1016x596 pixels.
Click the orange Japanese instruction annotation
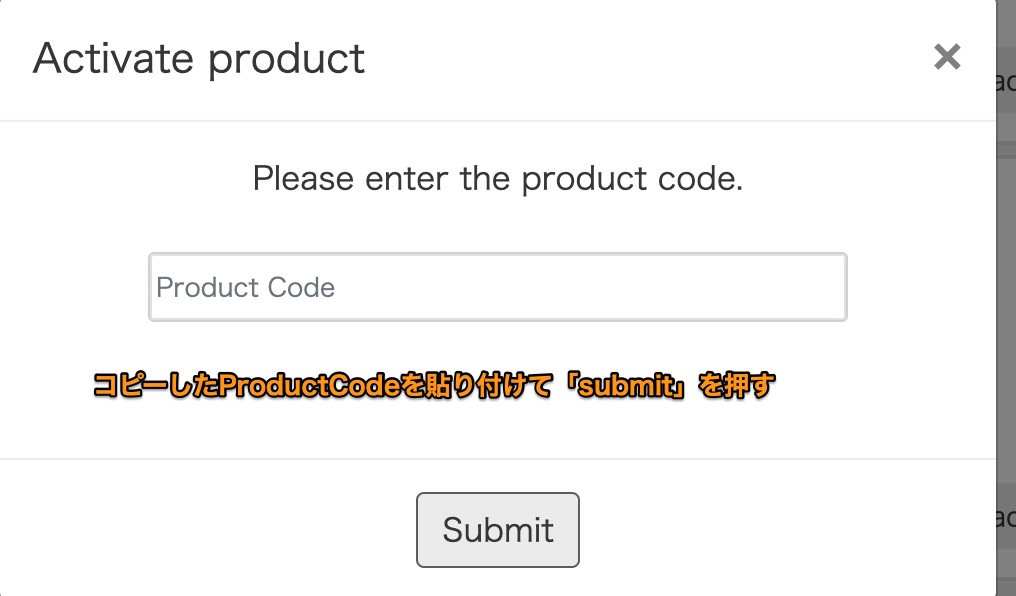click(434, 386)
